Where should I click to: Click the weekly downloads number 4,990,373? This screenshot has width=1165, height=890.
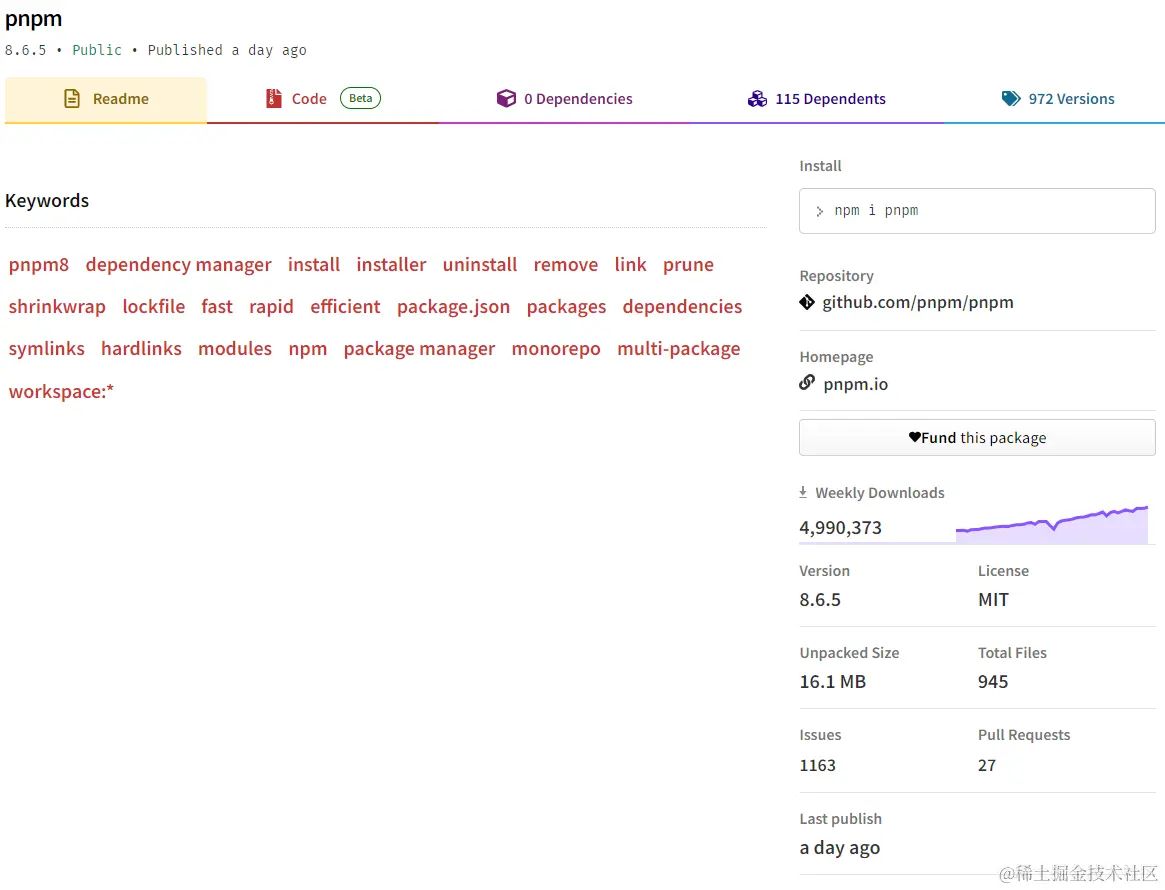click(x=840, y=527)
